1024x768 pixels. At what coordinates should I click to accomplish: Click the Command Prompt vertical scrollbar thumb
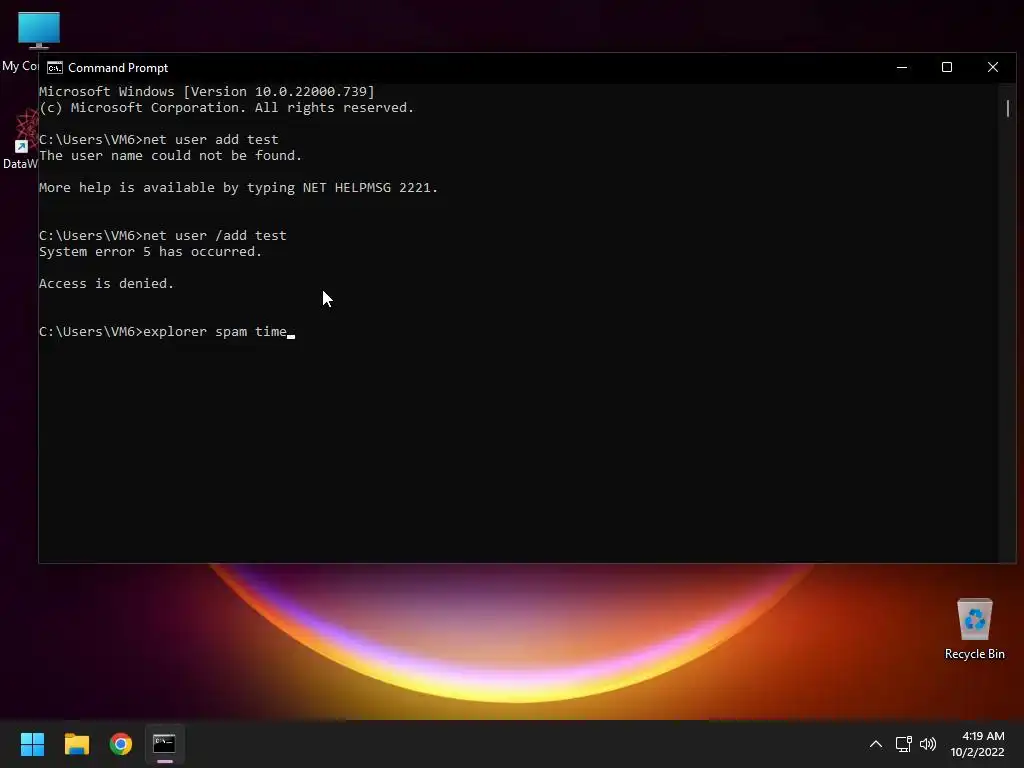(1008, 108)
